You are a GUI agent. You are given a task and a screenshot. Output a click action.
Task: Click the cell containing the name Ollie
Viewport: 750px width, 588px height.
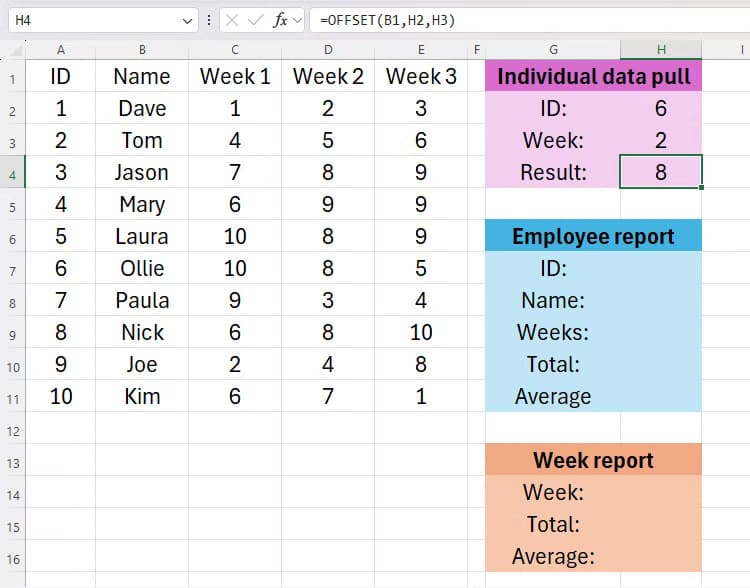coord(142,268)
